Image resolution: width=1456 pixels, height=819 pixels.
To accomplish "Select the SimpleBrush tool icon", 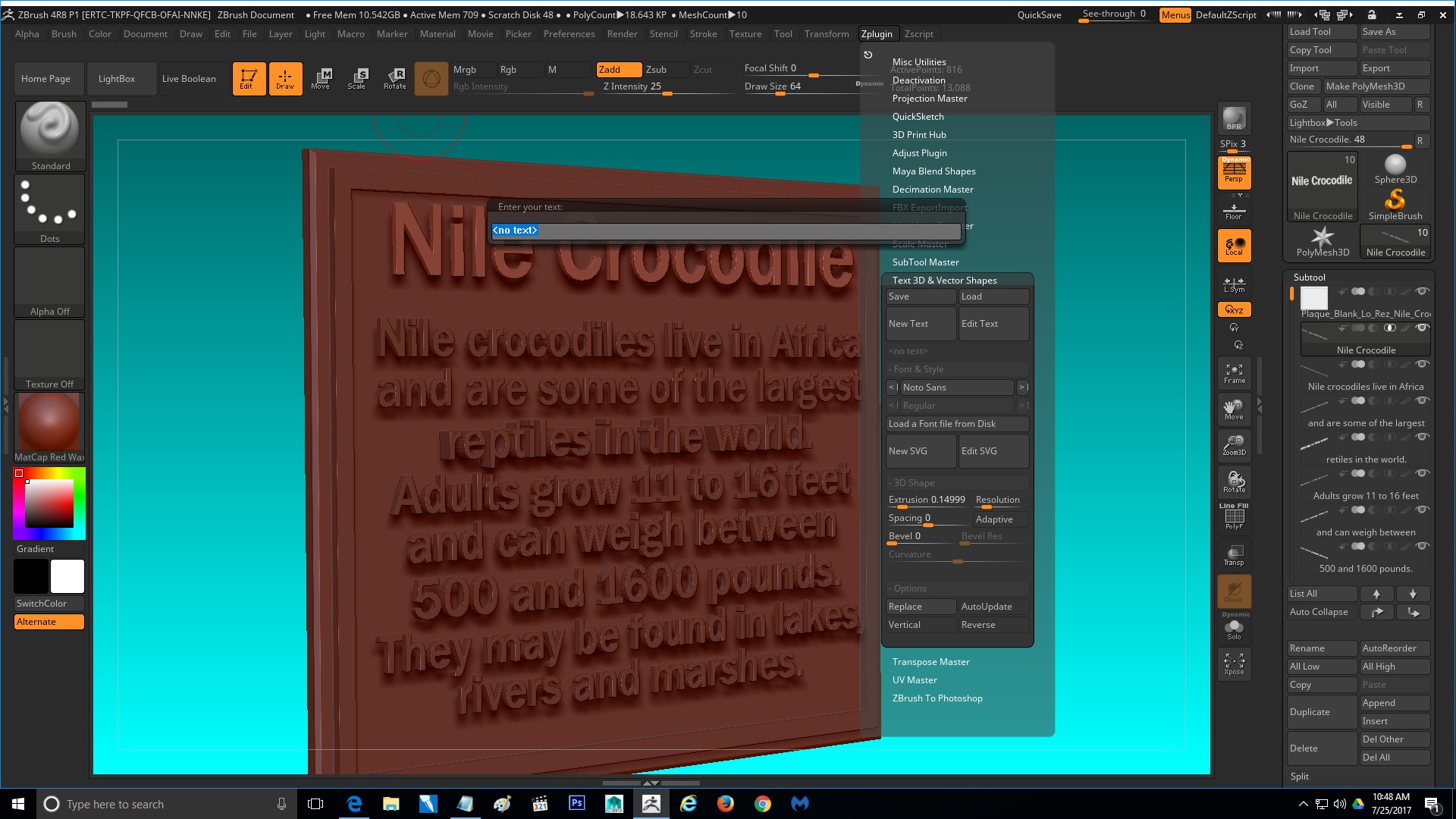I will coord(1395,205).
